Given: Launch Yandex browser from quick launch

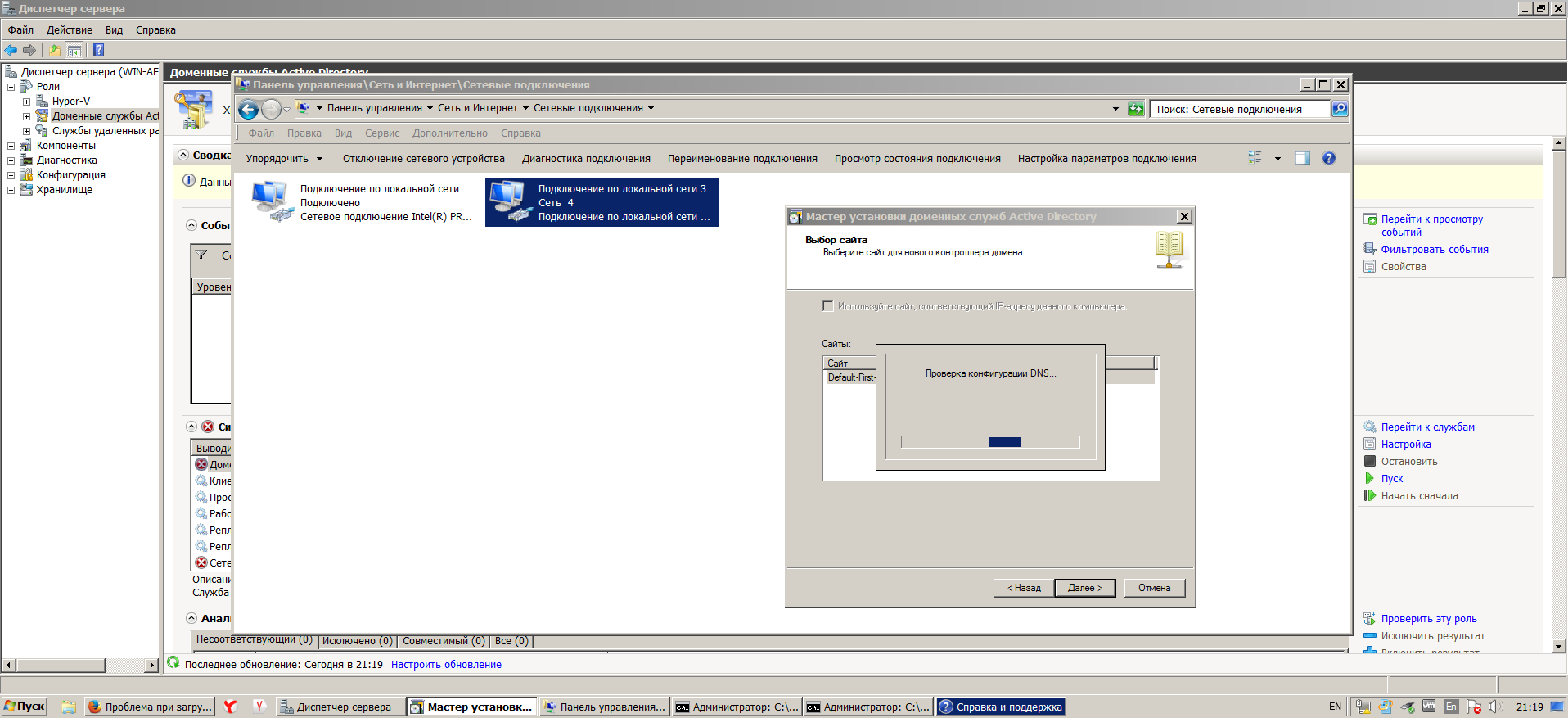Looking at the screenshot, I should [x=231, y=707].
